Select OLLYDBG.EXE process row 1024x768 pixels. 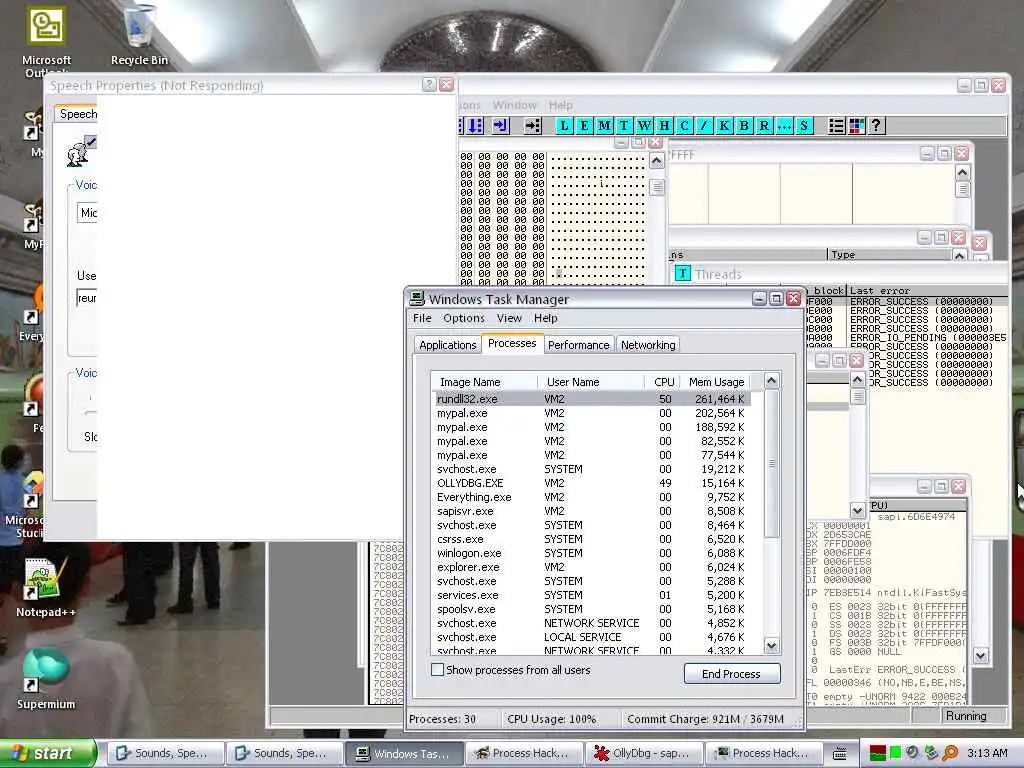click(x=592, y=483)
